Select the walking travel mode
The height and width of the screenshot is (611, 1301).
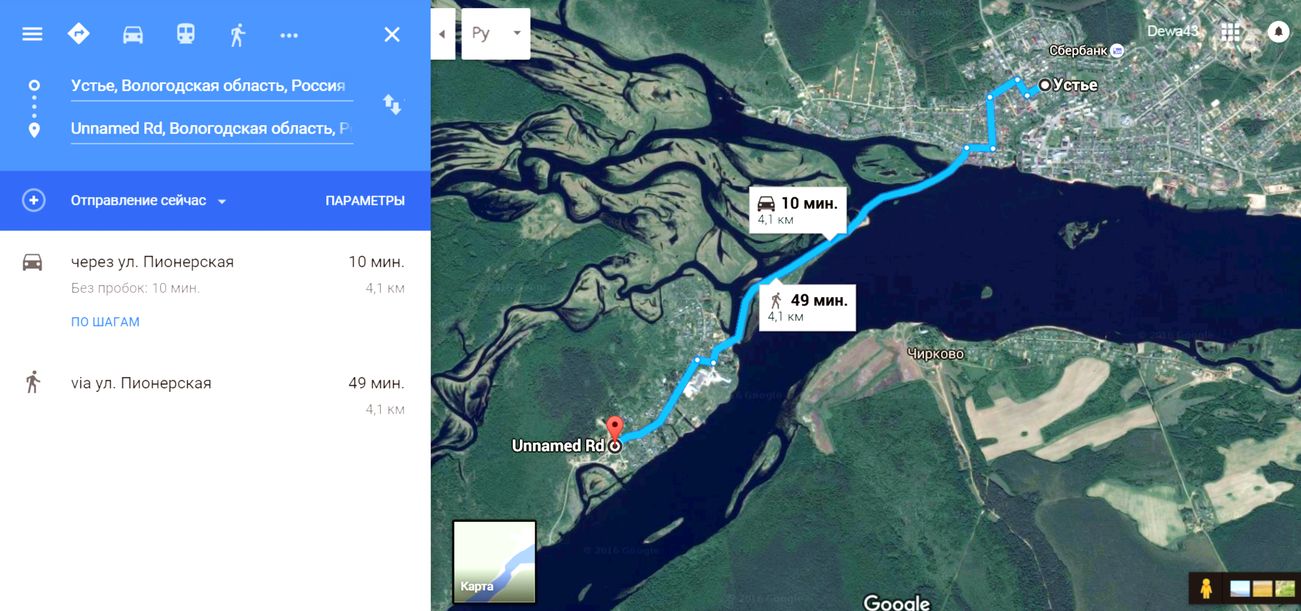[x=237, y=34]
